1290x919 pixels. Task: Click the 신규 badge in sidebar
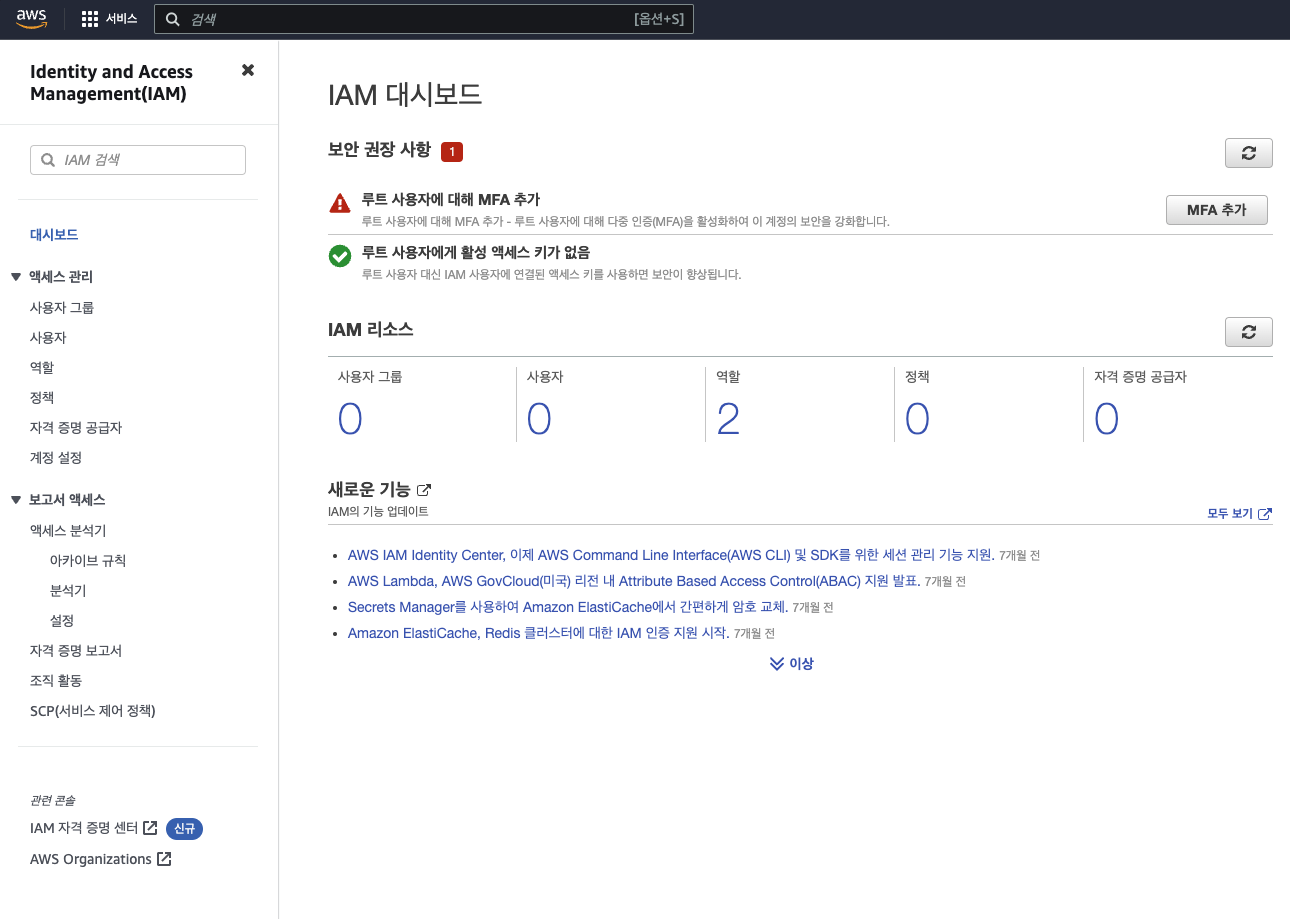coord(184,828)
